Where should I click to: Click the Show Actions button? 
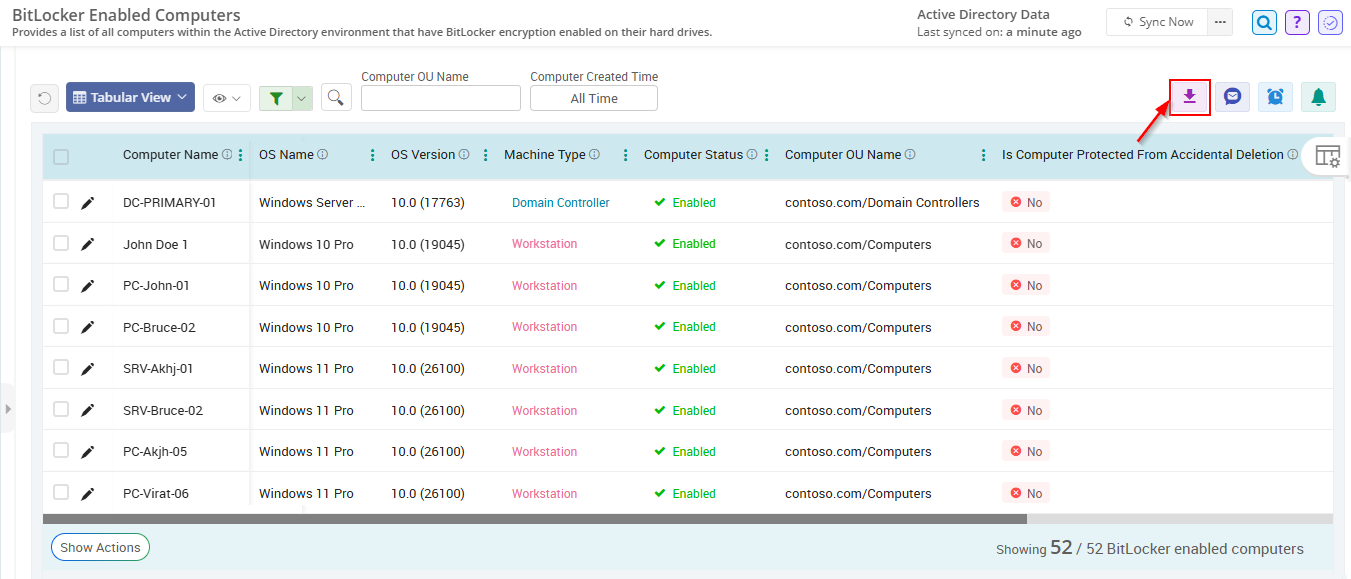99,547
